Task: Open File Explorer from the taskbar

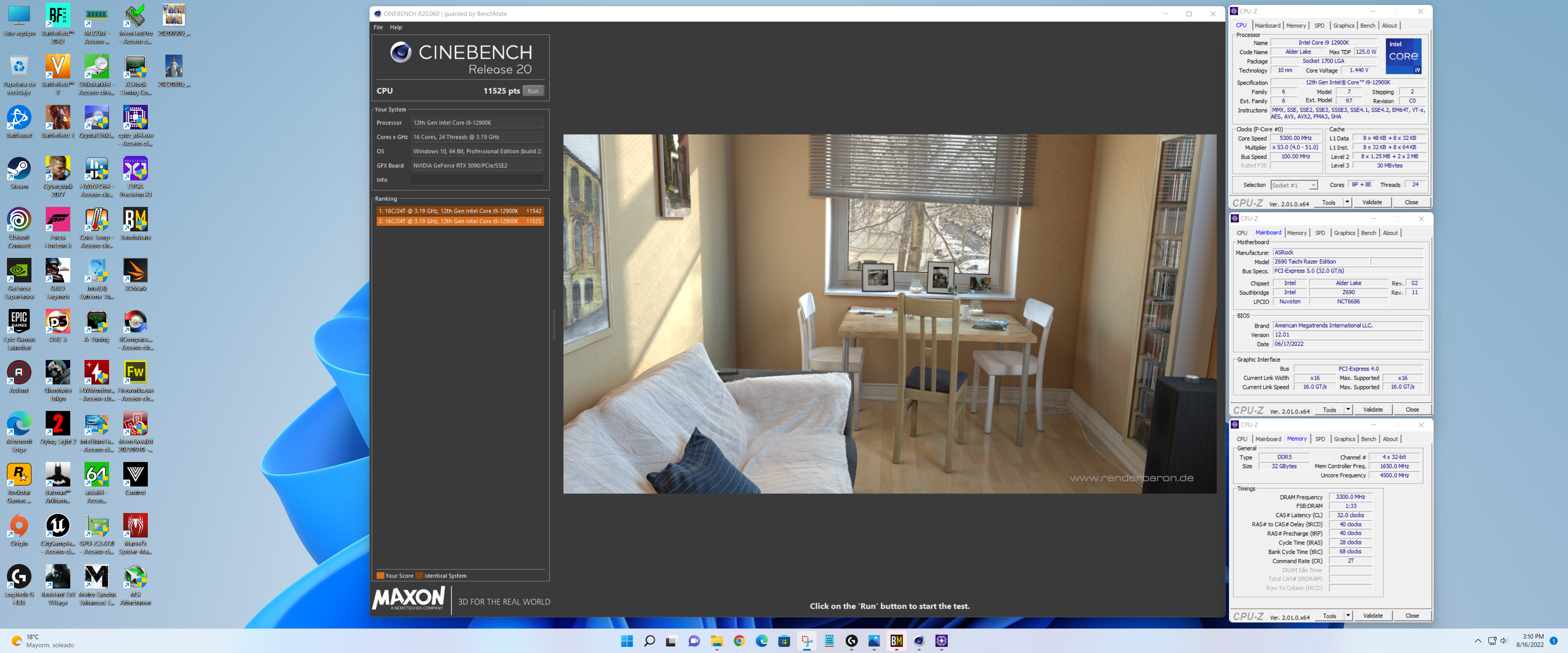Action: point(717,640)
